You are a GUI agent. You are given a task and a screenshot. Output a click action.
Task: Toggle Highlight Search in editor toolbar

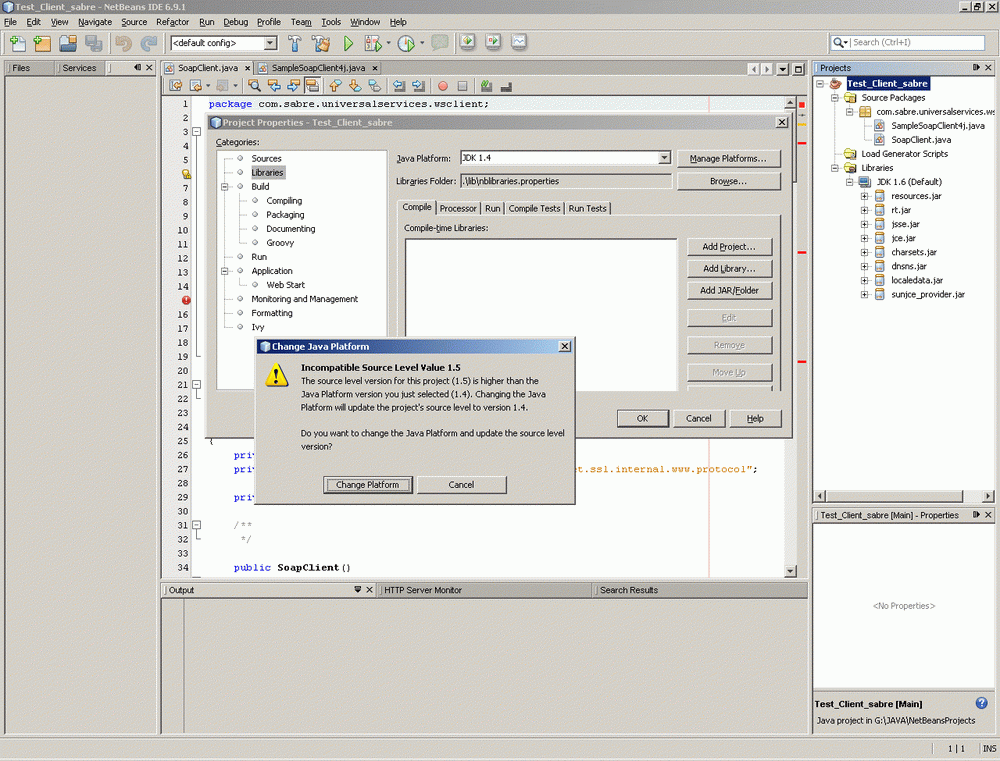(x=312, y=85)
